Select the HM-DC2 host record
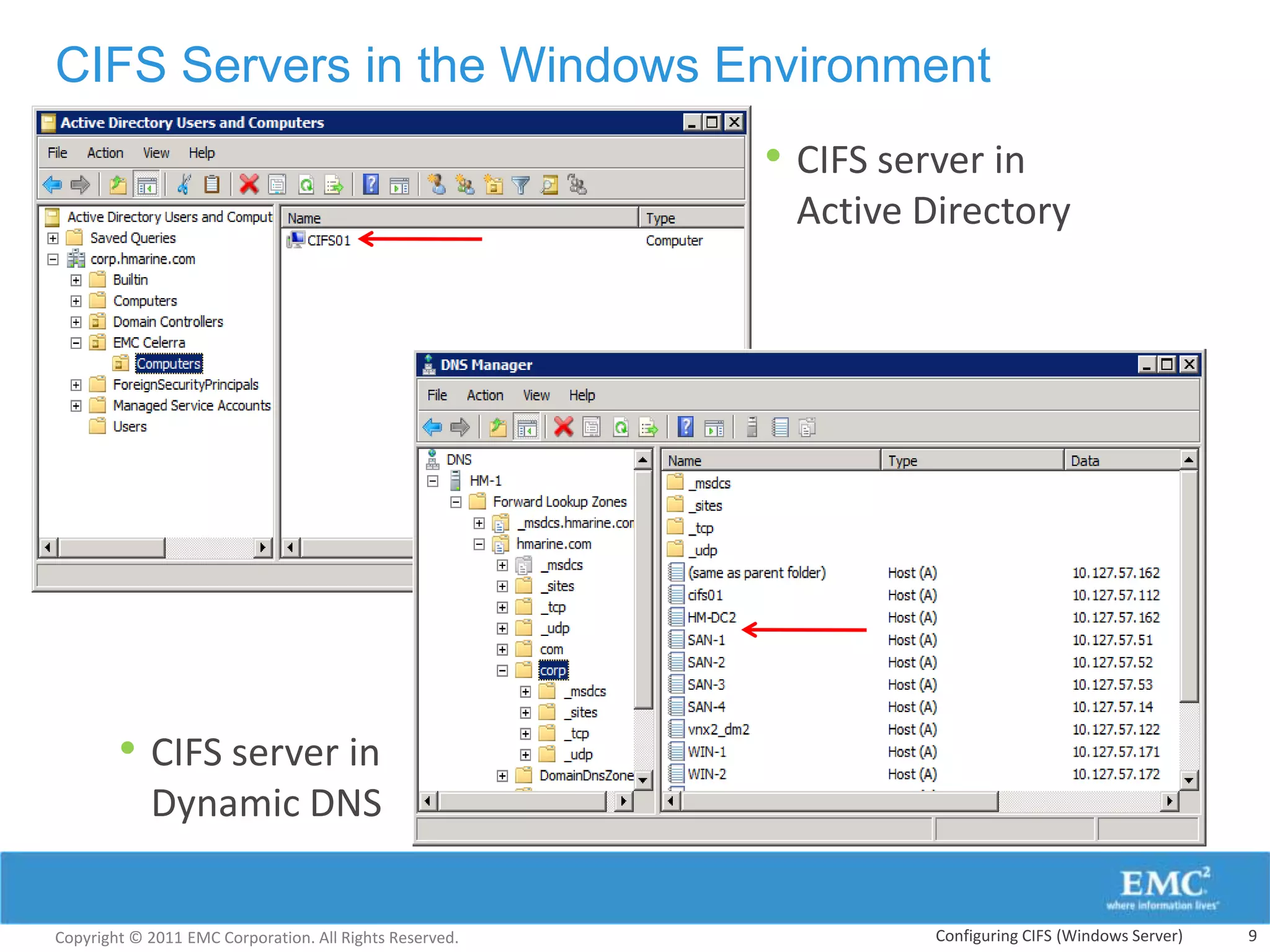This screenshot has height=952, width=1270. 711,618
